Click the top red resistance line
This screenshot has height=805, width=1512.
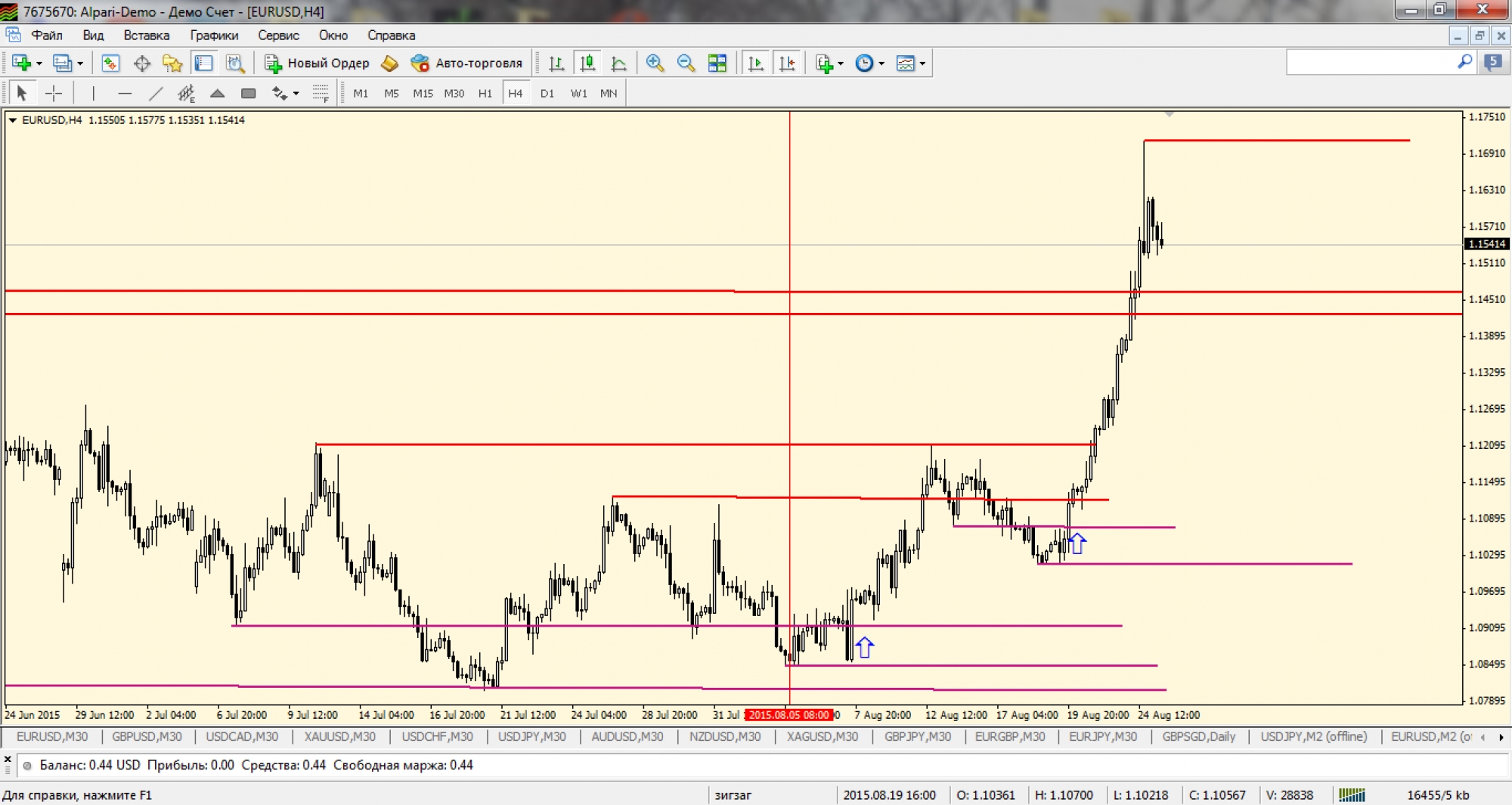tap(1276, 141)
